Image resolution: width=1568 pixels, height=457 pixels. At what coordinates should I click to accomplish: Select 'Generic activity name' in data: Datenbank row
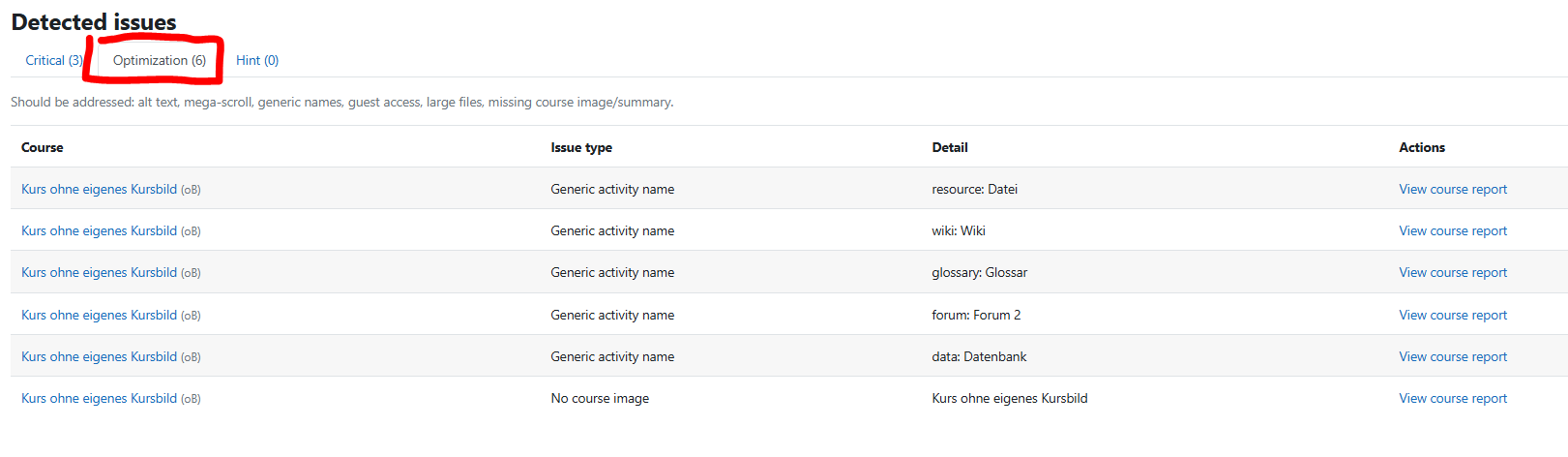(x=612, y=356)
